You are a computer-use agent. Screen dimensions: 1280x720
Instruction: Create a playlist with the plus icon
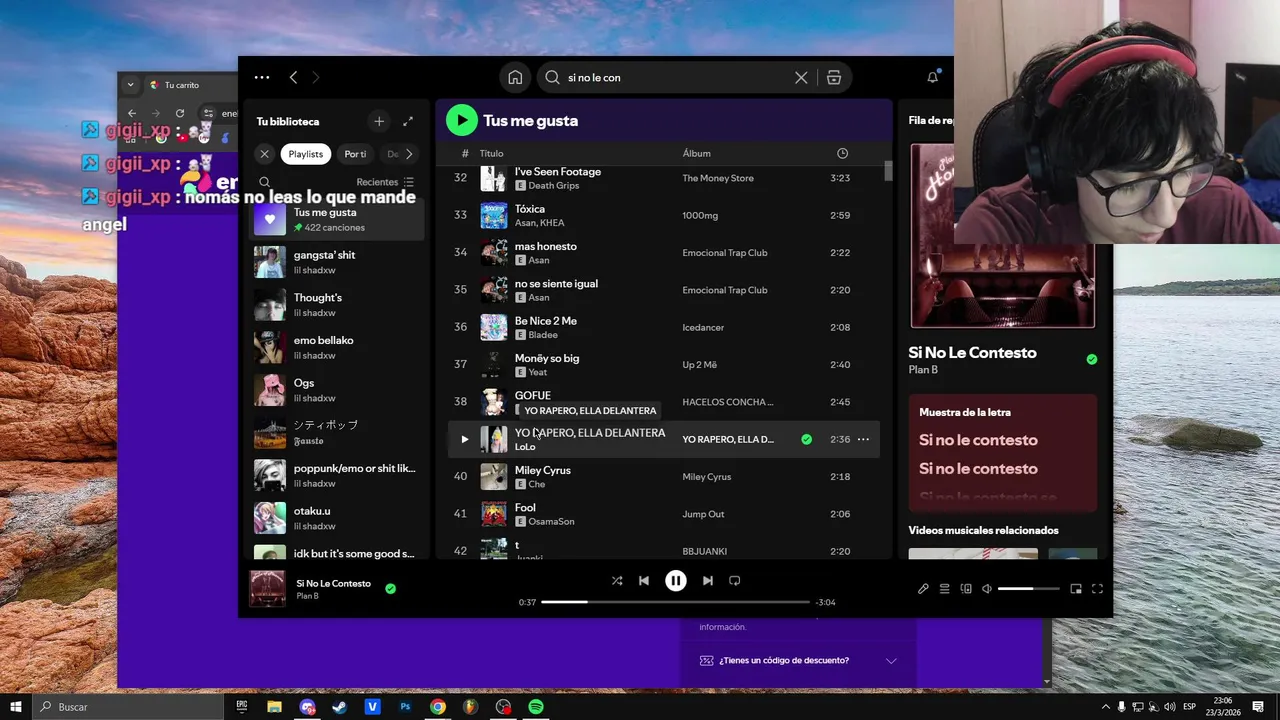[379, 121]
